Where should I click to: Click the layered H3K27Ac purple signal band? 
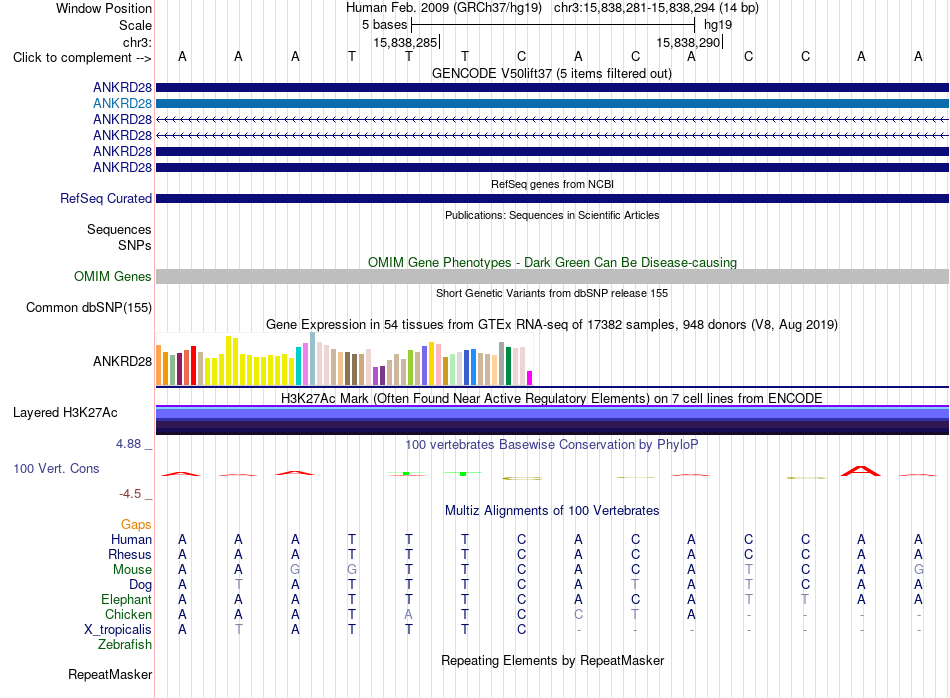tap(552, 420)
